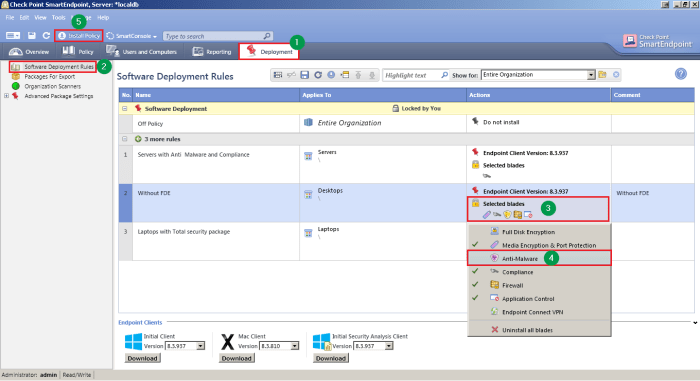700x381 pixels.
Task: Click the create rule icon in rules toolbar
Action: 278,75
